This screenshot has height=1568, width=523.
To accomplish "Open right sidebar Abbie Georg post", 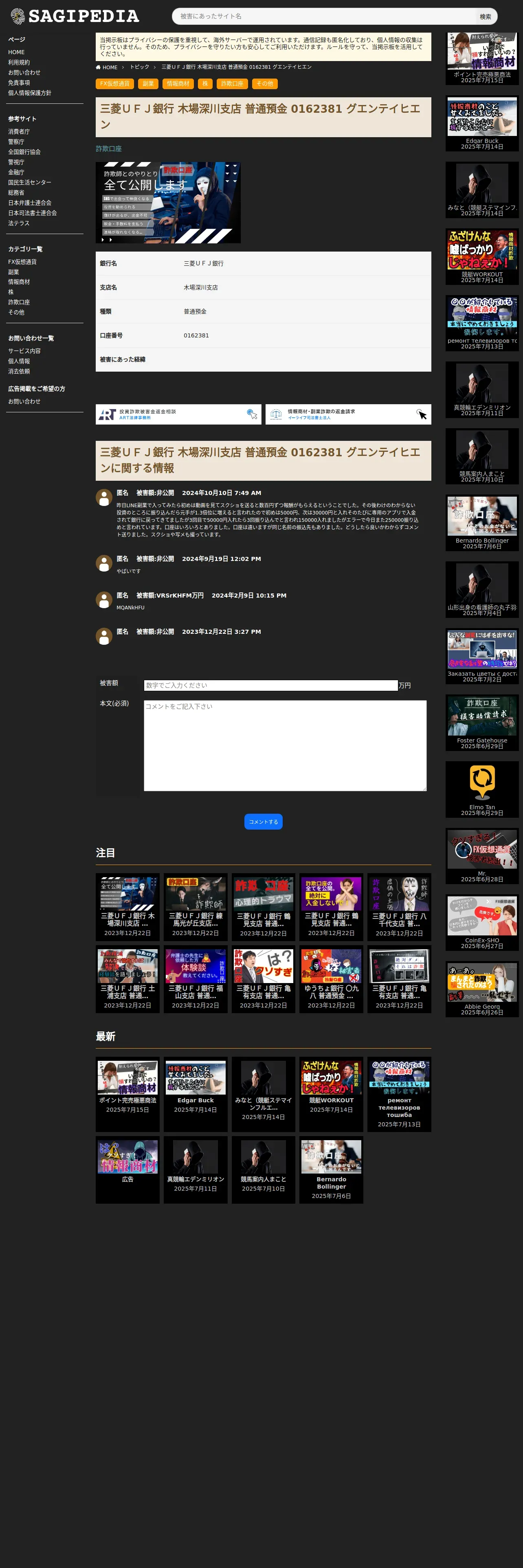I will click(482, 990).
